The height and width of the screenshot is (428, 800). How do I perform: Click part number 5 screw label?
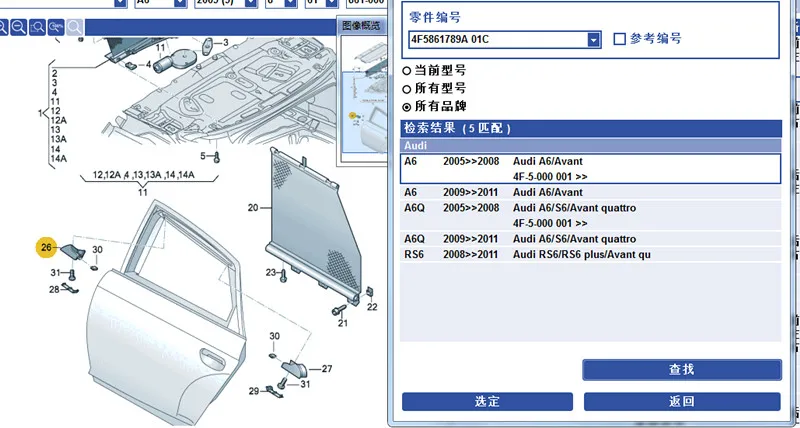pos(203,156)
